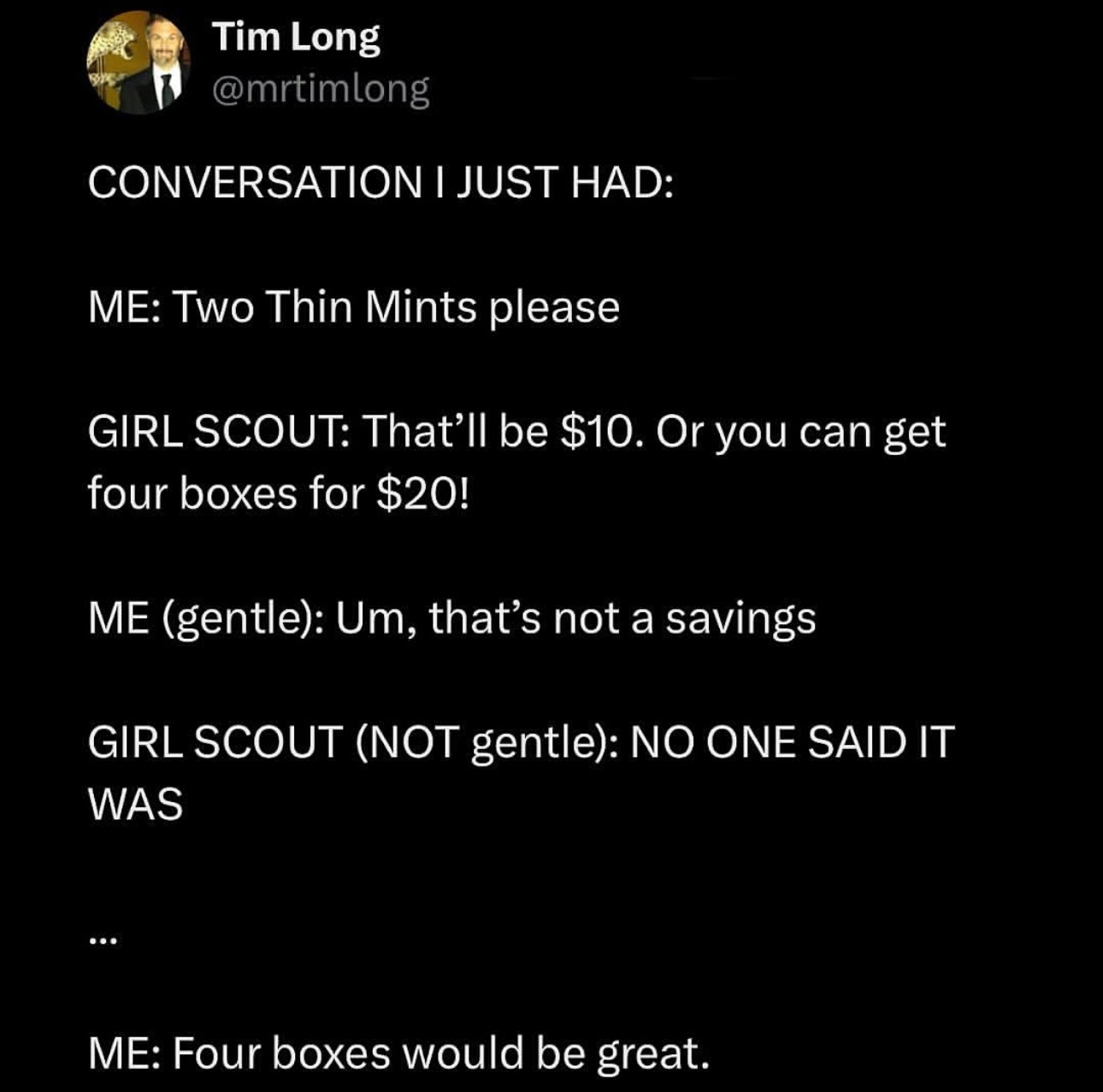Open Tim Long's profile avatar
The width and height of the screenshot is (1103, 1092).
139,62
